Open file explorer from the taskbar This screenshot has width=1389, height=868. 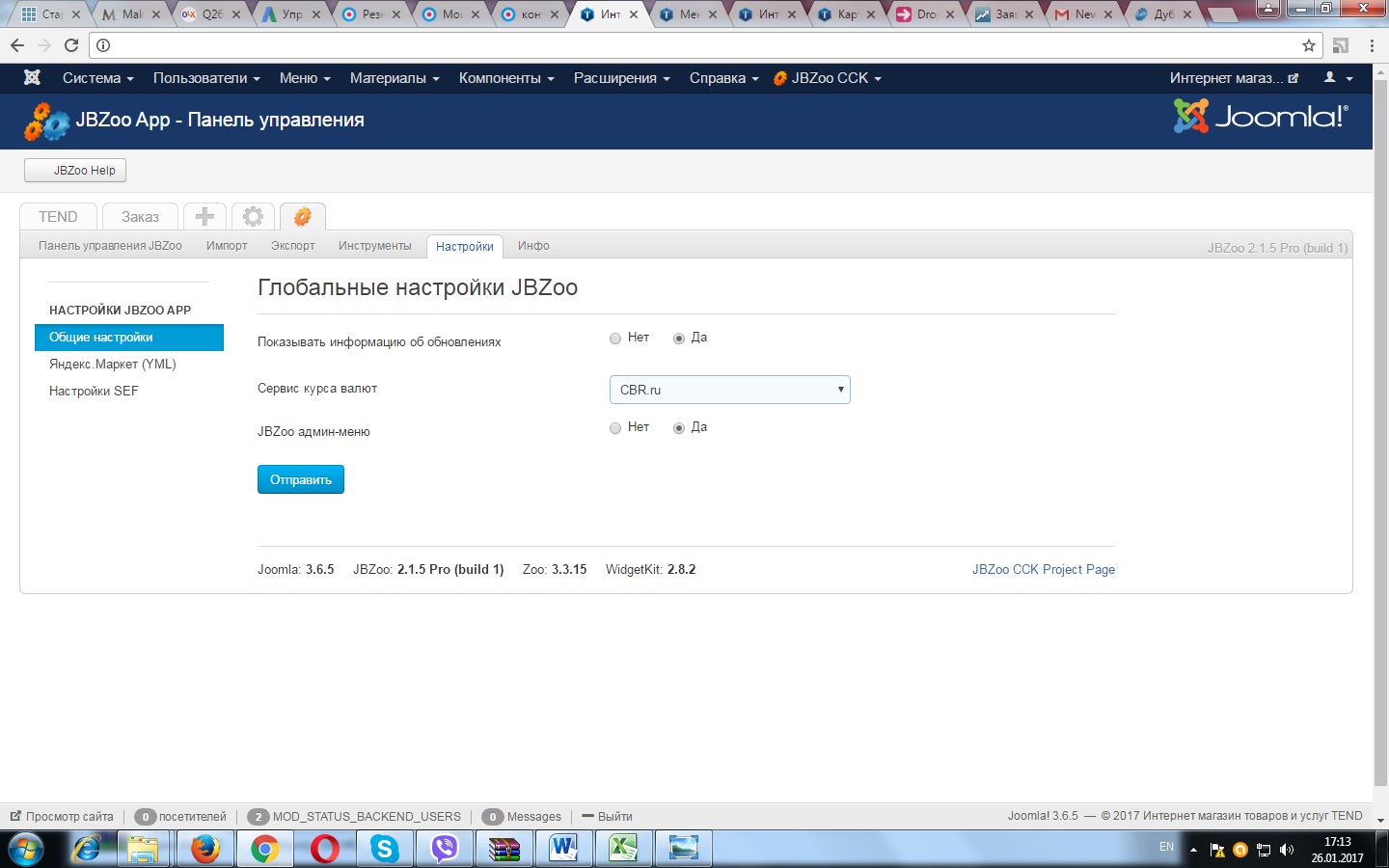tap(143, 849)
